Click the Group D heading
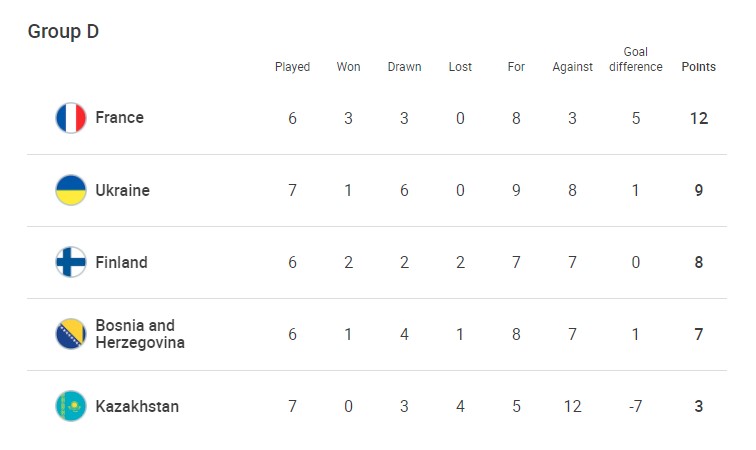This screenshot has width=756, height=450. (x=63, y=31)
